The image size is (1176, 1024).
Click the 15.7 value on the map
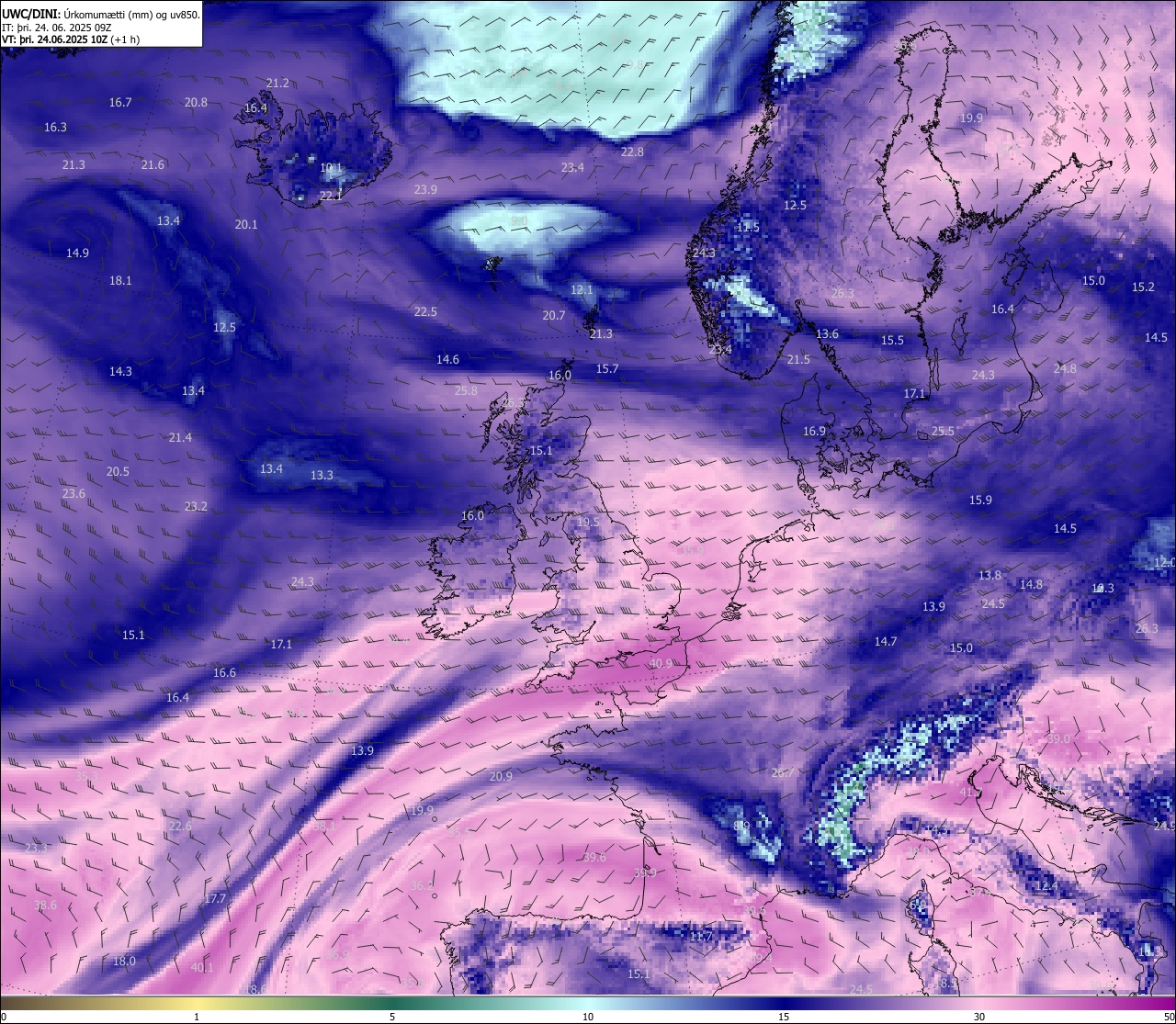tap(607, 368)
